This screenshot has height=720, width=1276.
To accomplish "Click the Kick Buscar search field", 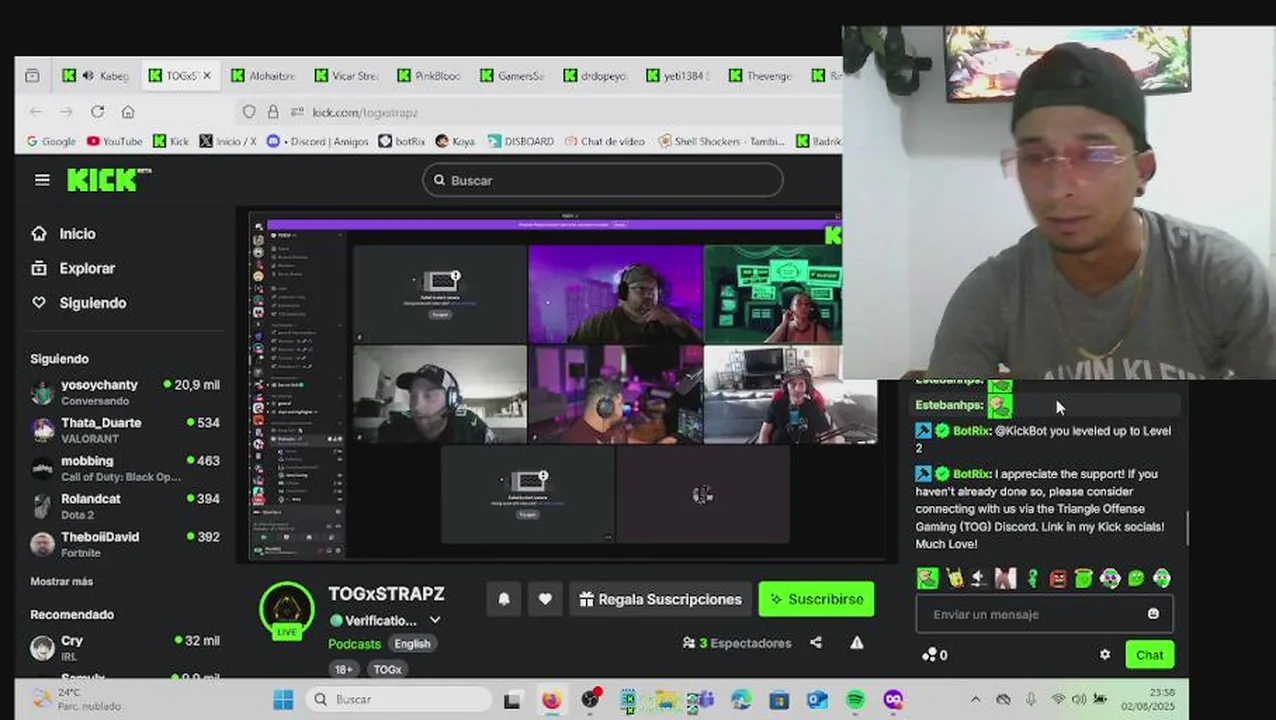I will click(603, 180).
